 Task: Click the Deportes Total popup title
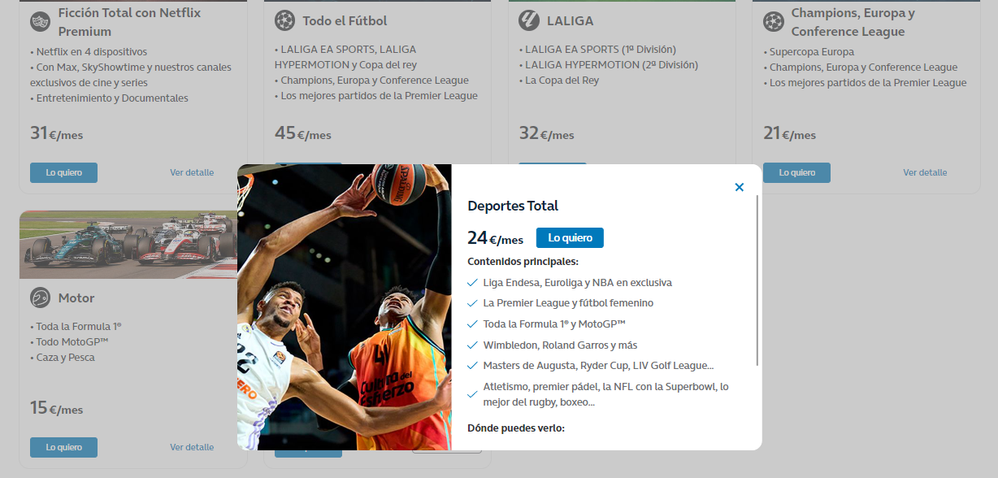(512, 206)
